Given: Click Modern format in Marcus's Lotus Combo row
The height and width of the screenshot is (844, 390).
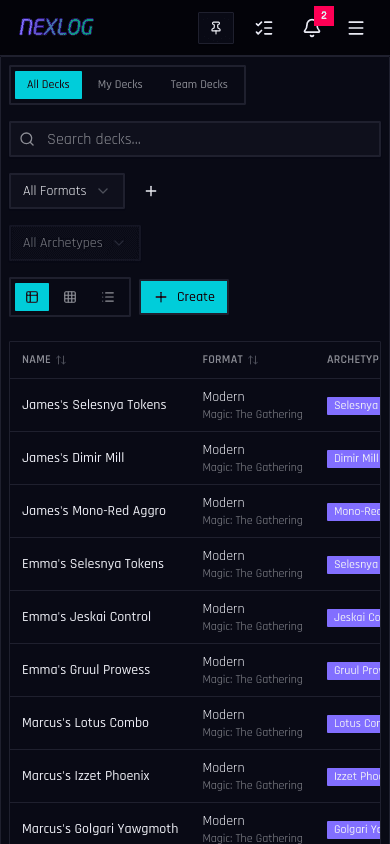Looking at the screenshot, I should coord(223,715).
